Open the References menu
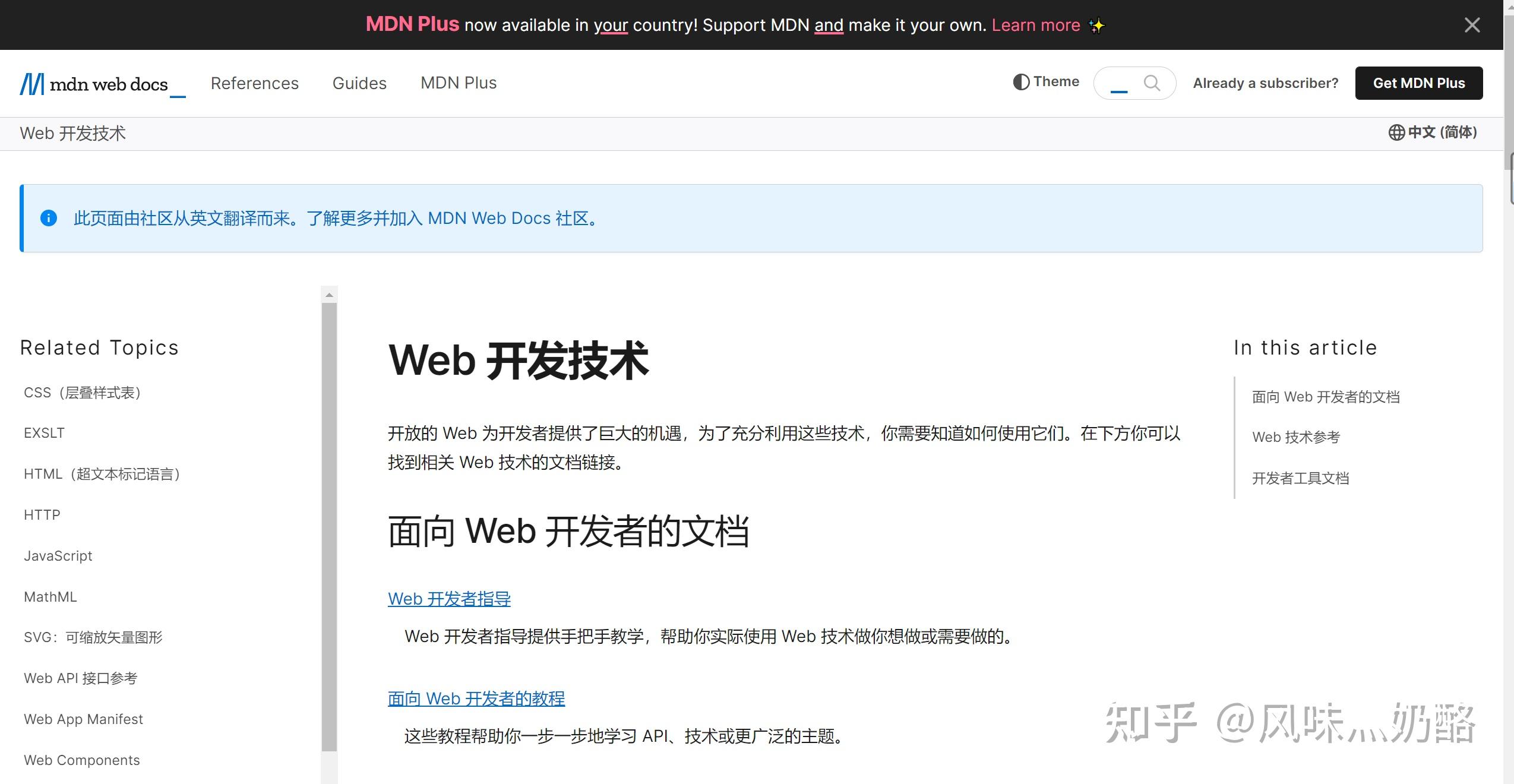Image resolution: width=1514 pixels, height=784 pixels. pyautogui.click(x=255, y=83)
